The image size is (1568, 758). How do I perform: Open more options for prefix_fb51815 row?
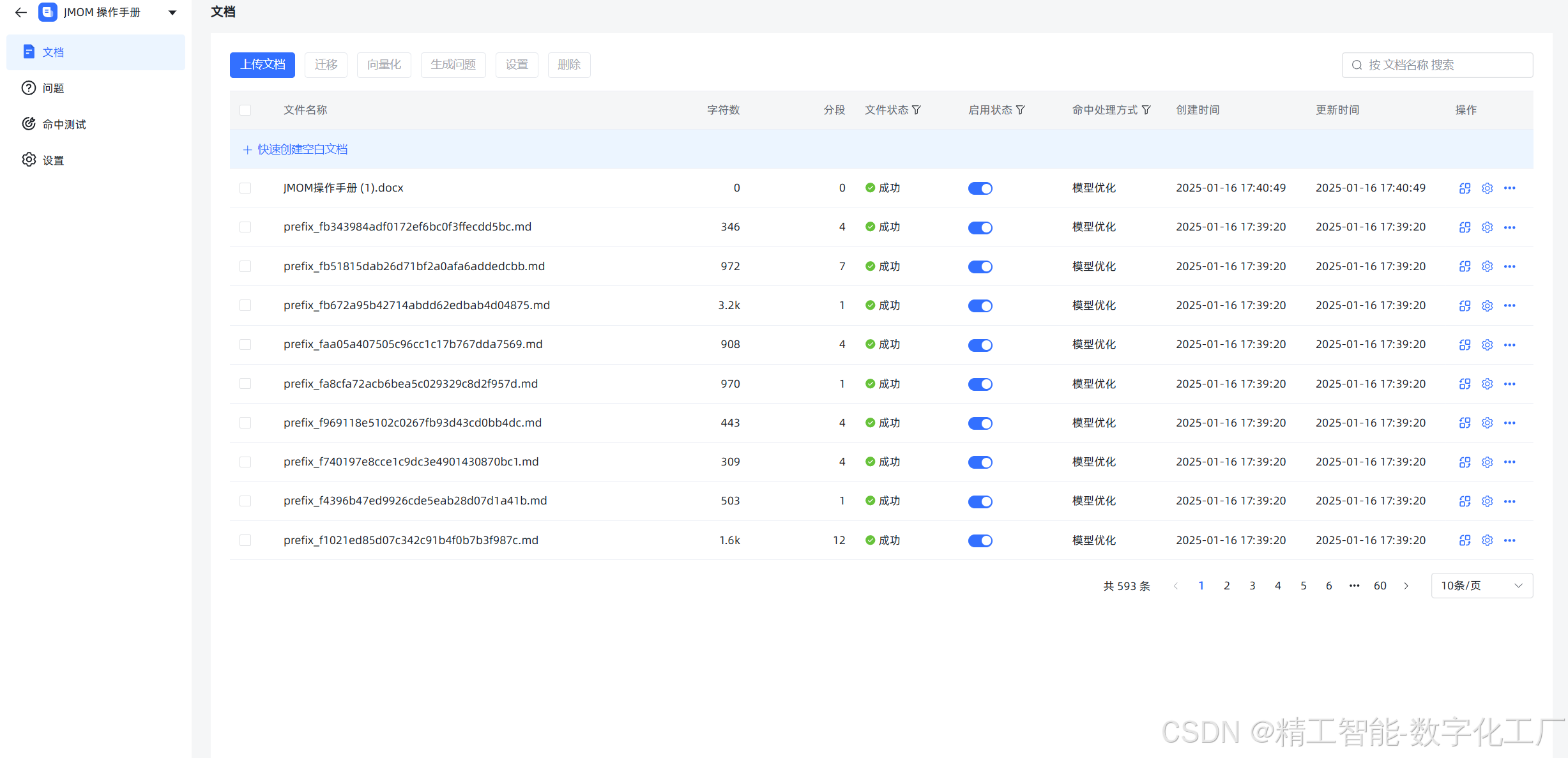click(x=1509, y=266)
